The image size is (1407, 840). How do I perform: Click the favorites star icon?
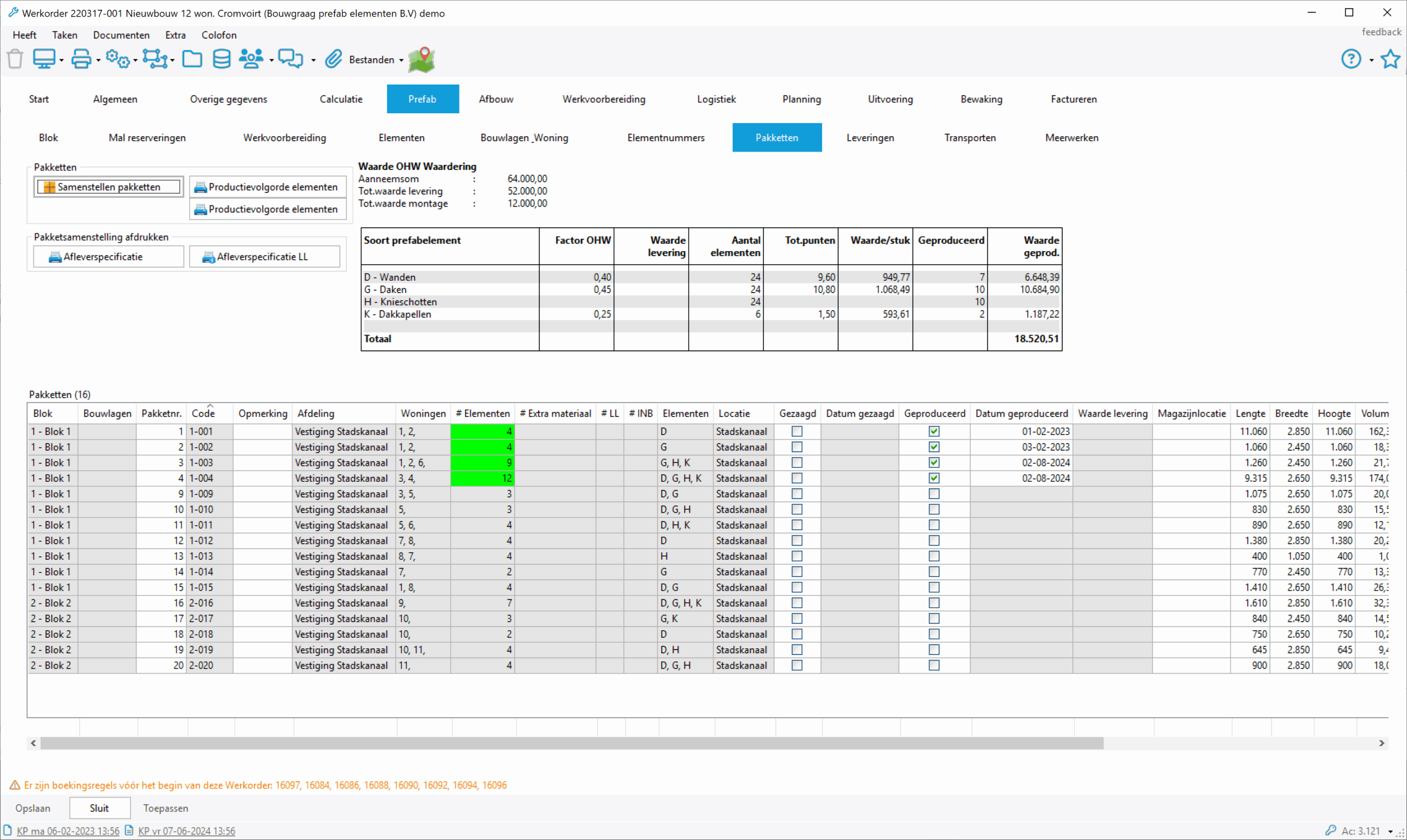tap(1390, 59)
